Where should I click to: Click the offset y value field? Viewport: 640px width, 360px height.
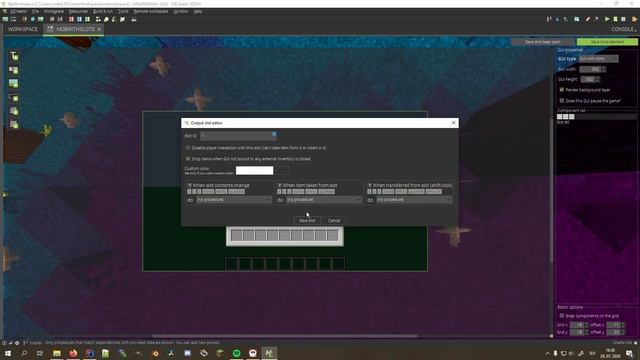613,332
